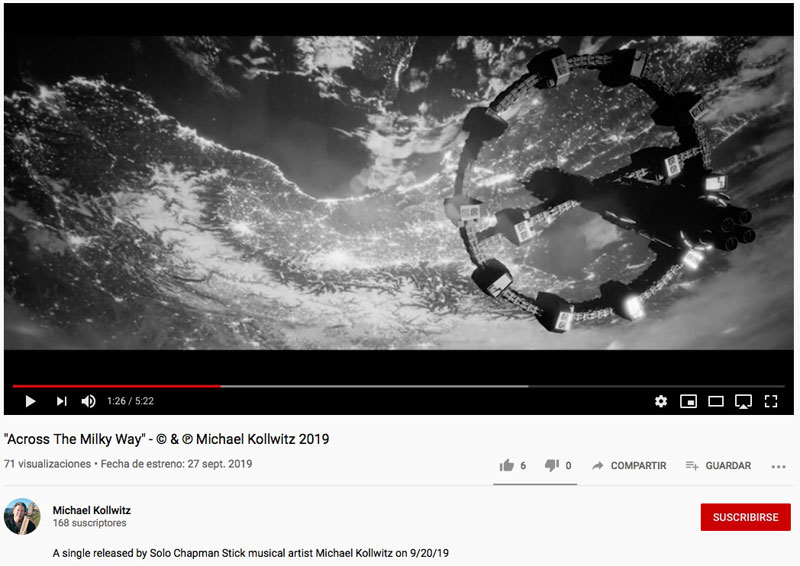Save video using GUARDAR
Image resolution: width=800 pixels, height=566 pixels.
718,465
